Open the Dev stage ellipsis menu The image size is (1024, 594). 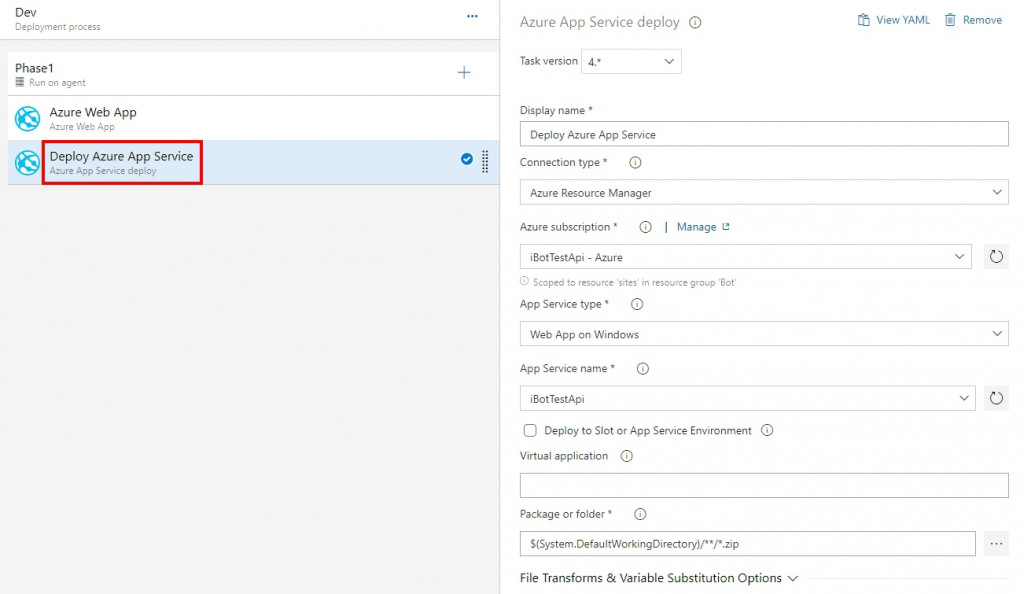[x=472, y=17]
